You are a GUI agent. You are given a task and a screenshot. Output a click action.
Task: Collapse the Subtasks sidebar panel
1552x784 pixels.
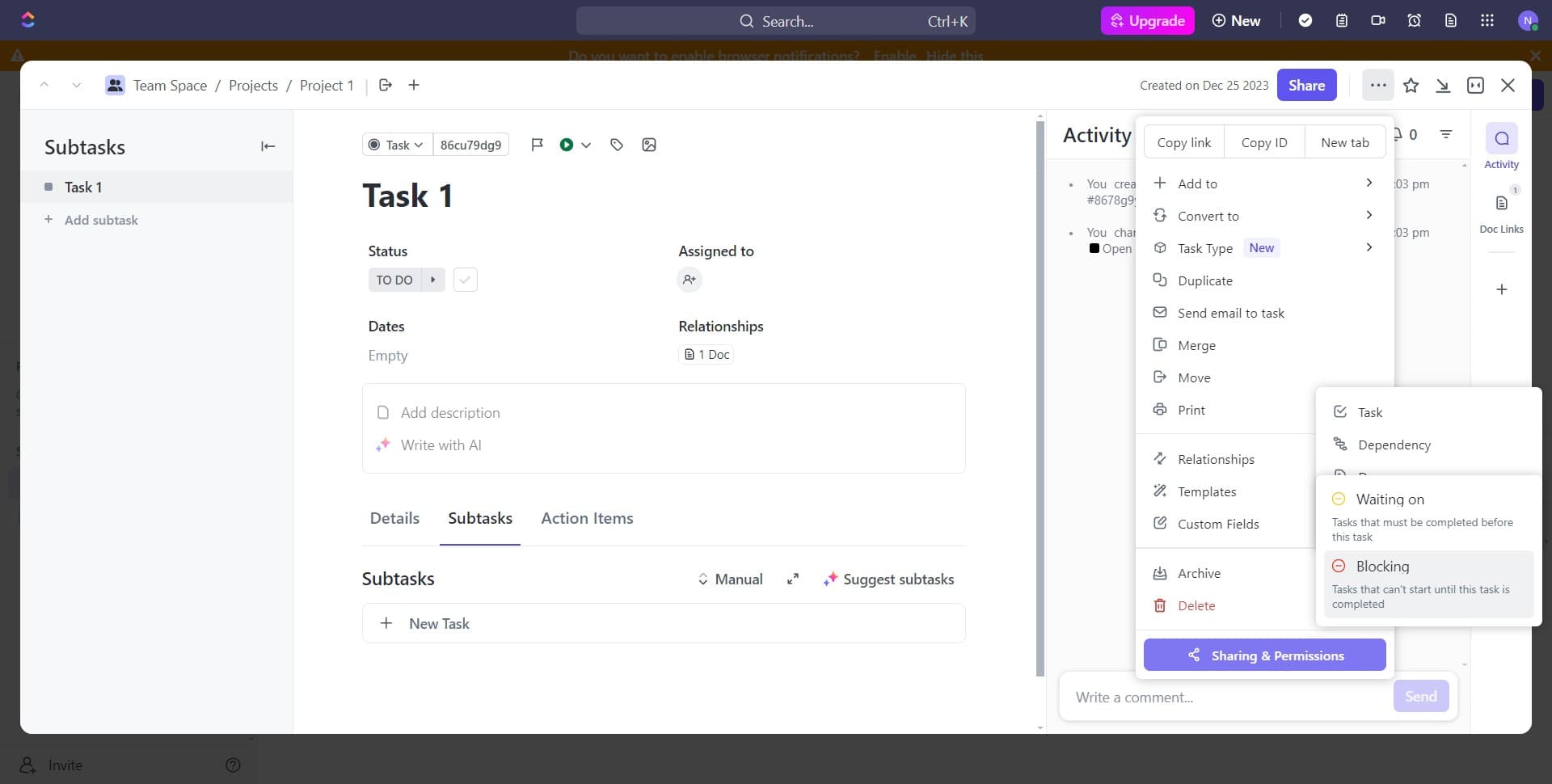pos(268,146)
